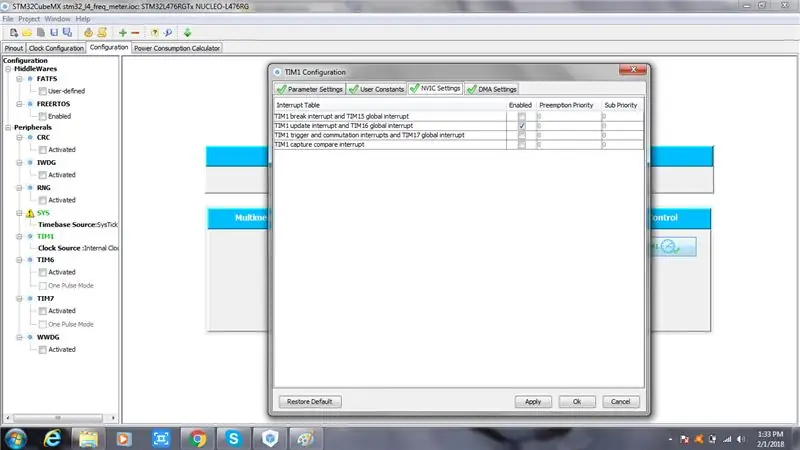Open the media player taskbar icon

click(124, 438)
